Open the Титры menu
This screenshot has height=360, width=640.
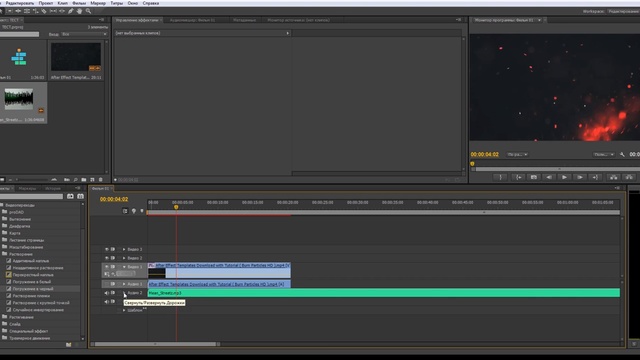[117, 3]
